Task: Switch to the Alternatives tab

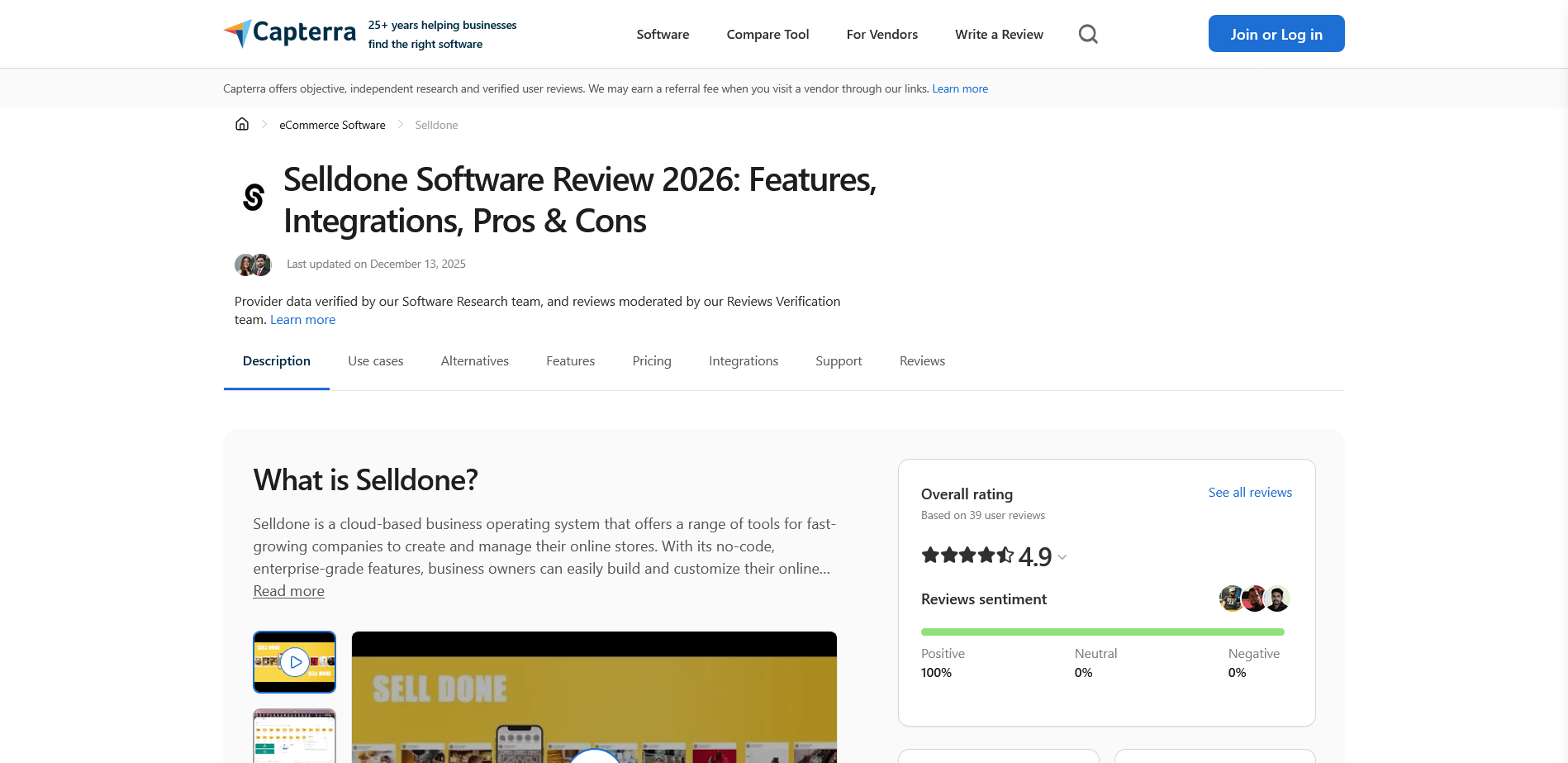Action: [475, 361]
